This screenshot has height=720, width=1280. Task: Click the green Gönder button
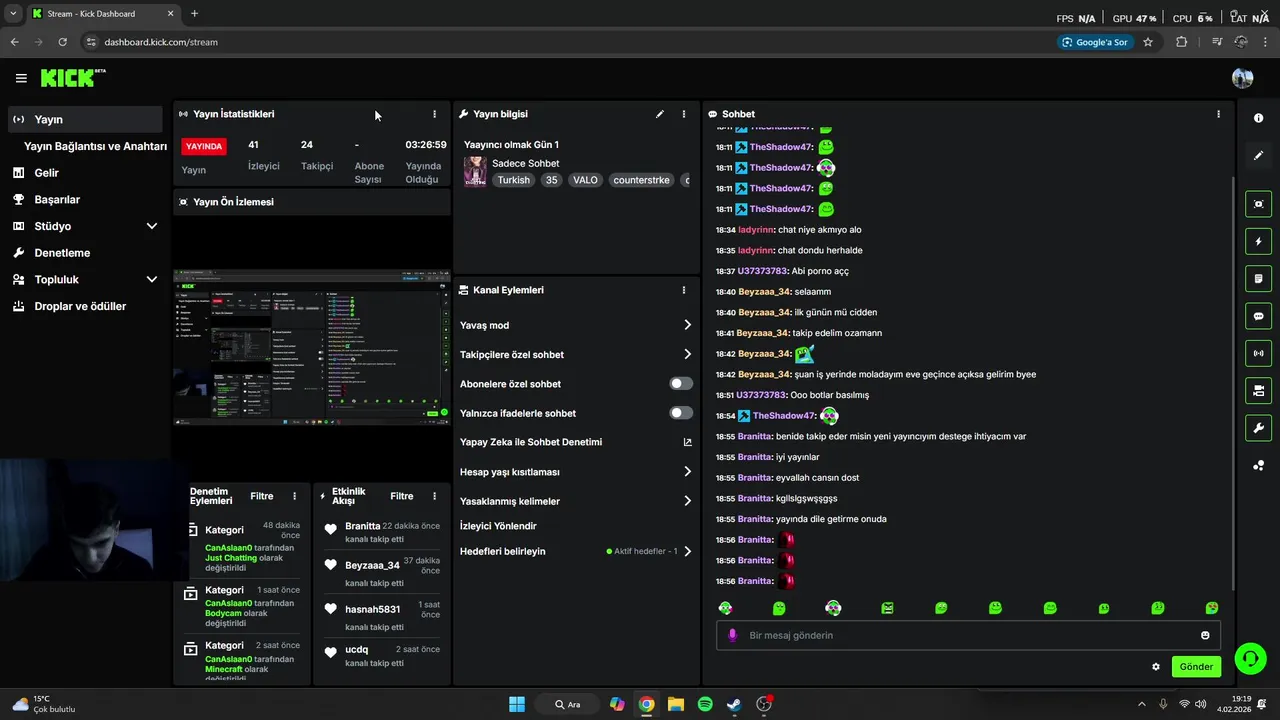tap(1196, 667)
